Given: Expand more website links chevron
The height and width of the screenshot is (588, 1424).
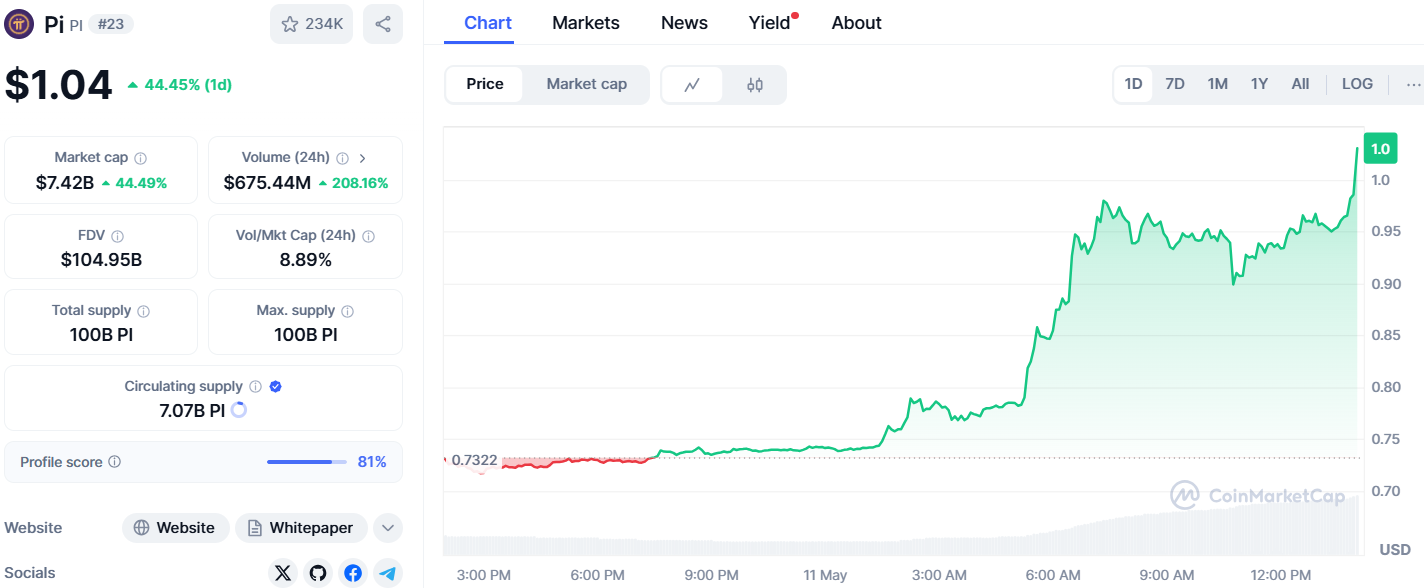Looking at the screenshot, I should [388, 528].
